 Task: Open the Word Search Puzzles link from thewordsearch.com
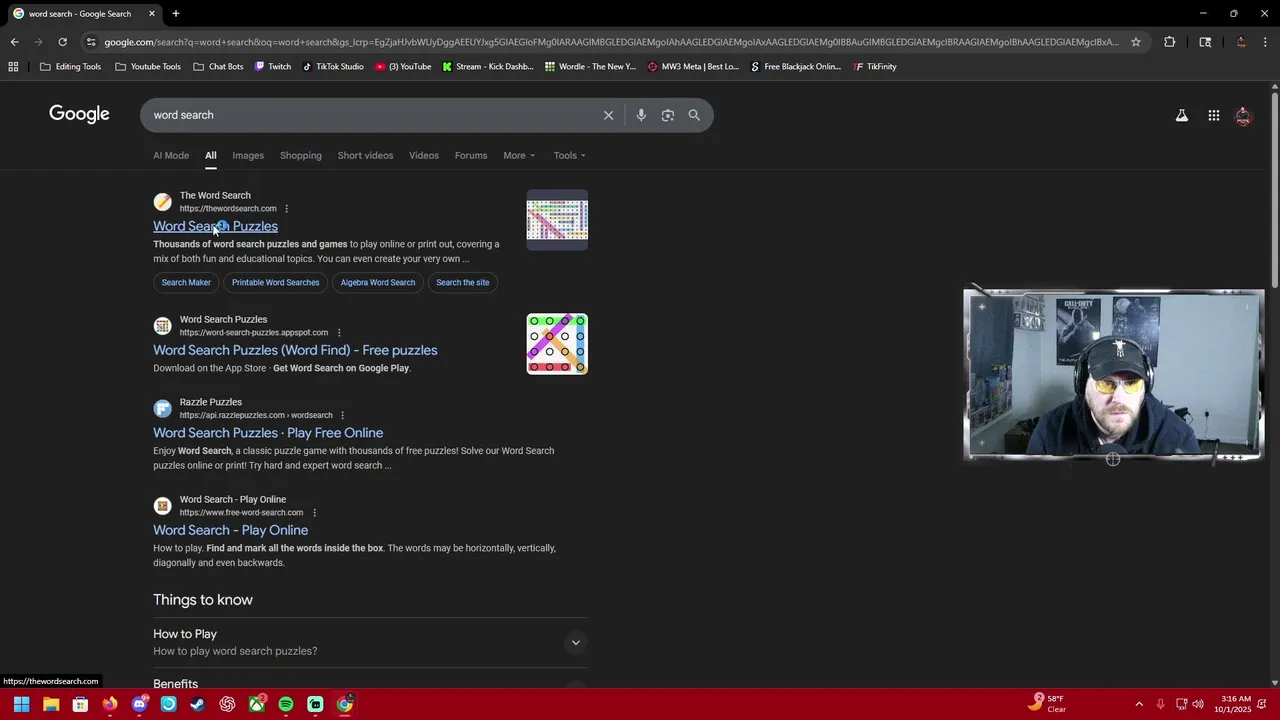[215, 227]
